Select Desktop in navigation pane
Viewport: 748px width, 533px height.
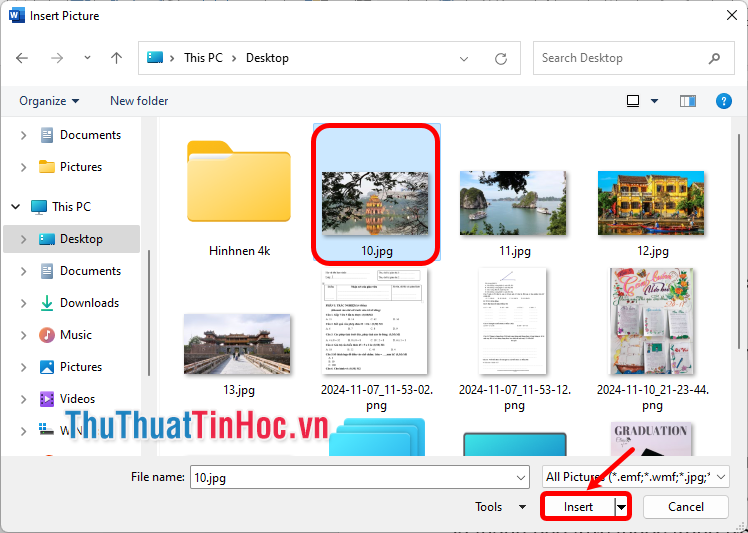point(71,239)
